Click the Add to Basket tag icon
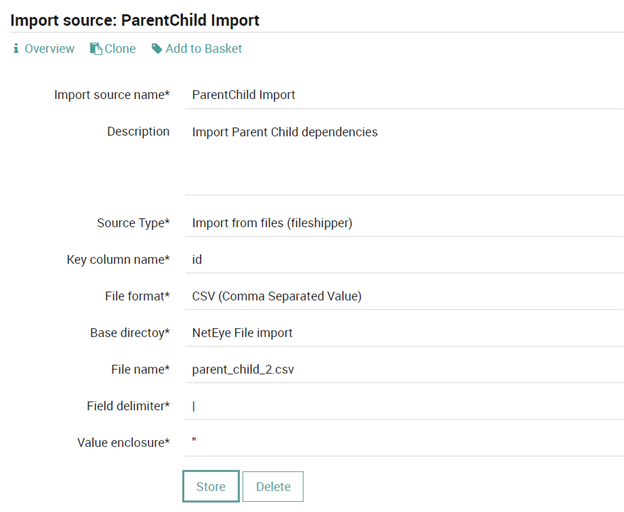The height and width of the screenshot is (512, 624). pyautogui.click(x=157, y=49)
